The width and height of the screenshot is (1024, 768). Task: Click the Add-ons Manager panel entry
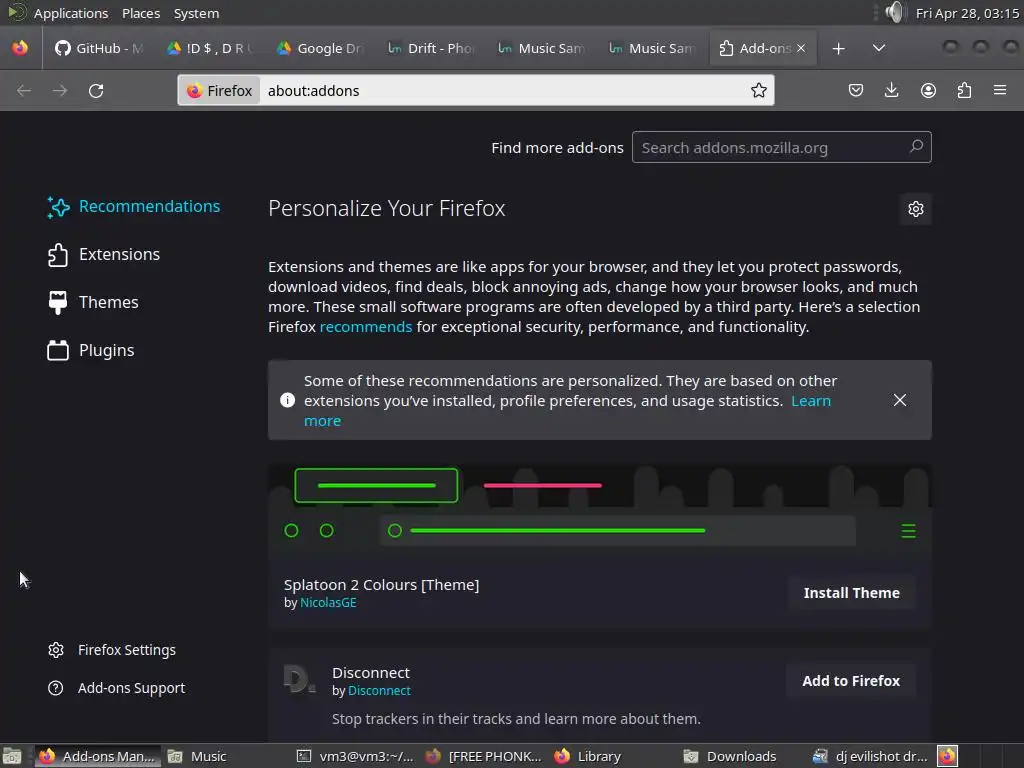point(97,756)
